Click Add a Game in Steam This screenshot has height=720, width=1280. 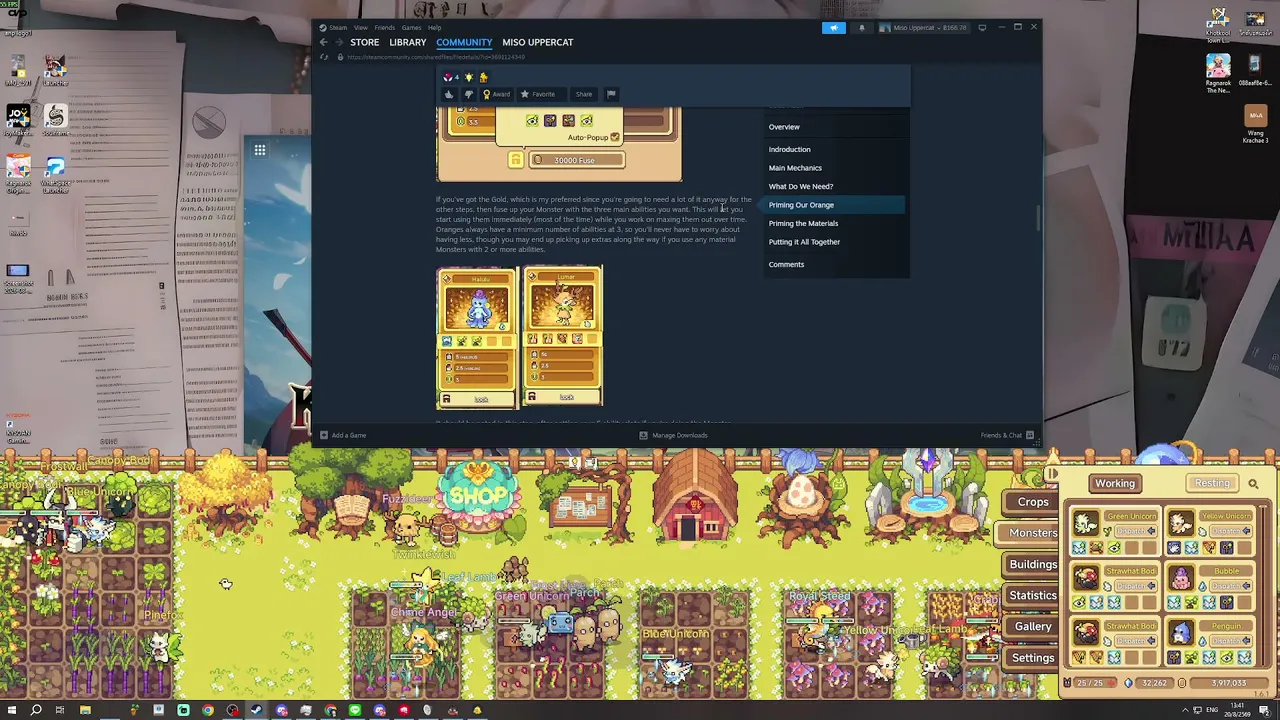point(343,435)
